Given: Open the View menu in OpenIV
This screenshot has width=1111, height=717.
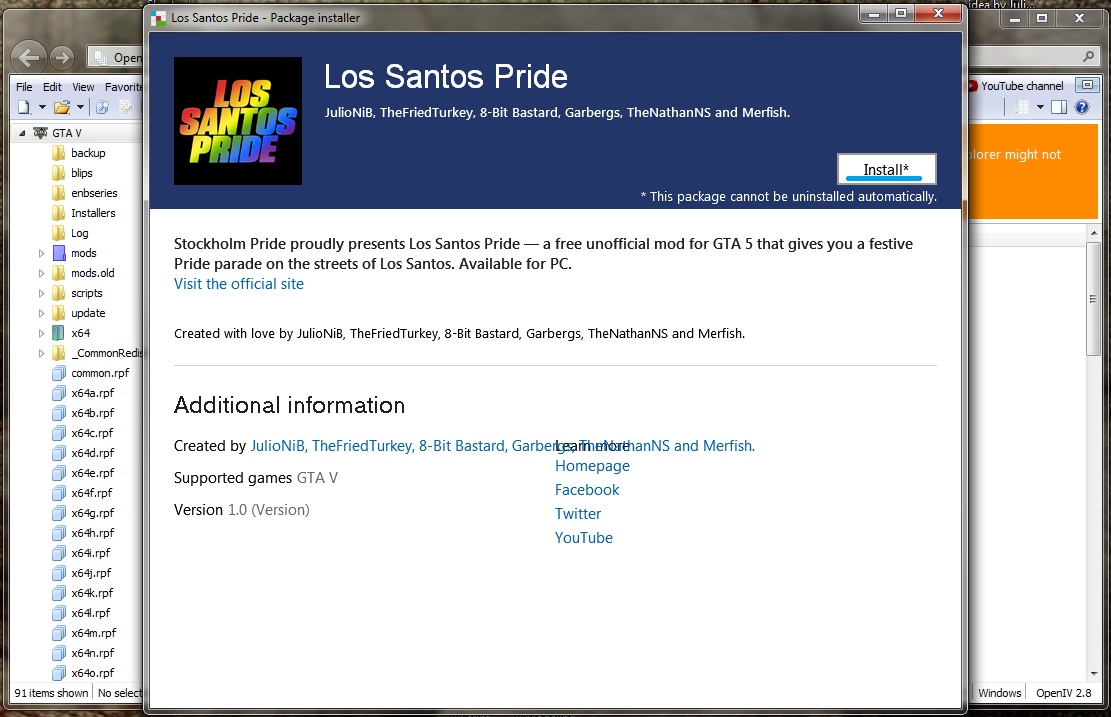Looking at the screenshot, I should coord(83,86).
